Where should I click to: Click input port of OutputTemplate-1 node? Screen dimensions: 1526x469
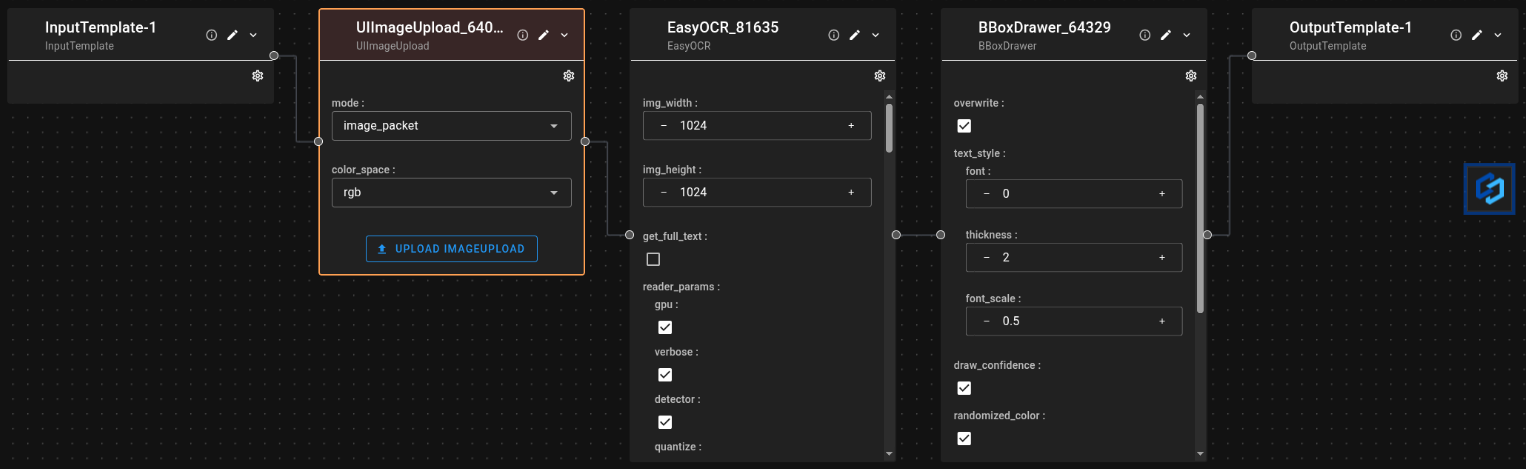1251,56
